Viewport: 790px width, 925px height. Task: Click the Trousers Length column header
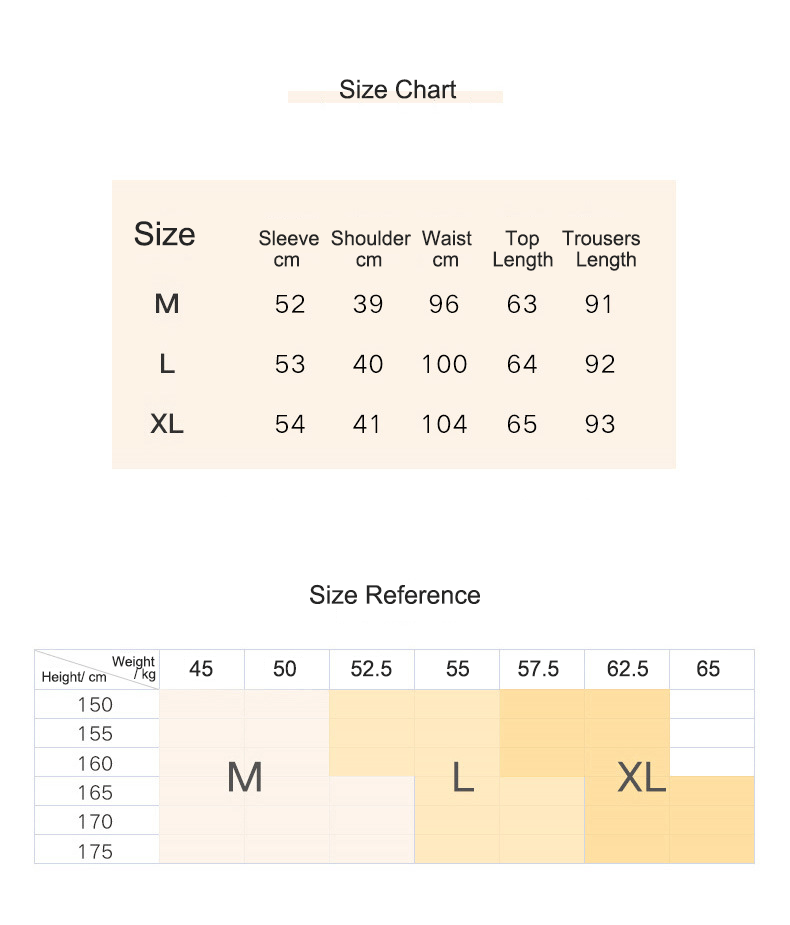click(601, 249)
